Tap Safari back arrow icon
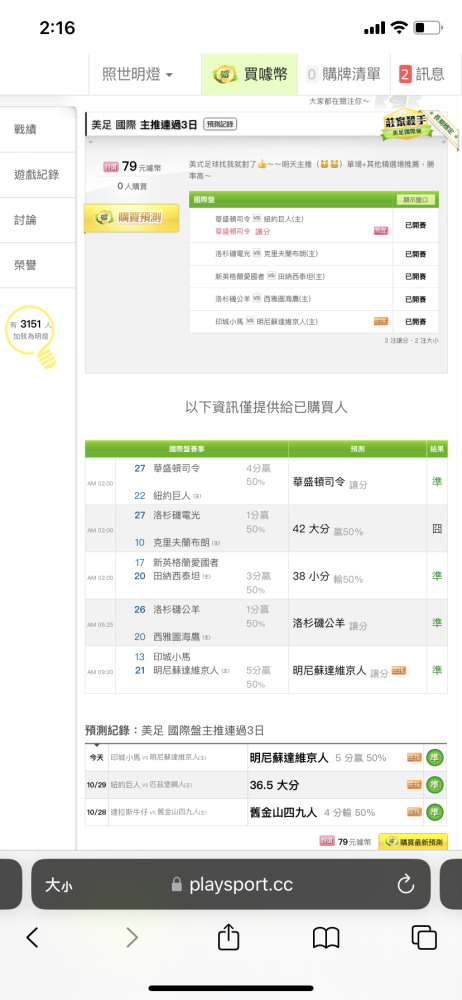This screenshot has height=1000, width=462. (32, 937)
